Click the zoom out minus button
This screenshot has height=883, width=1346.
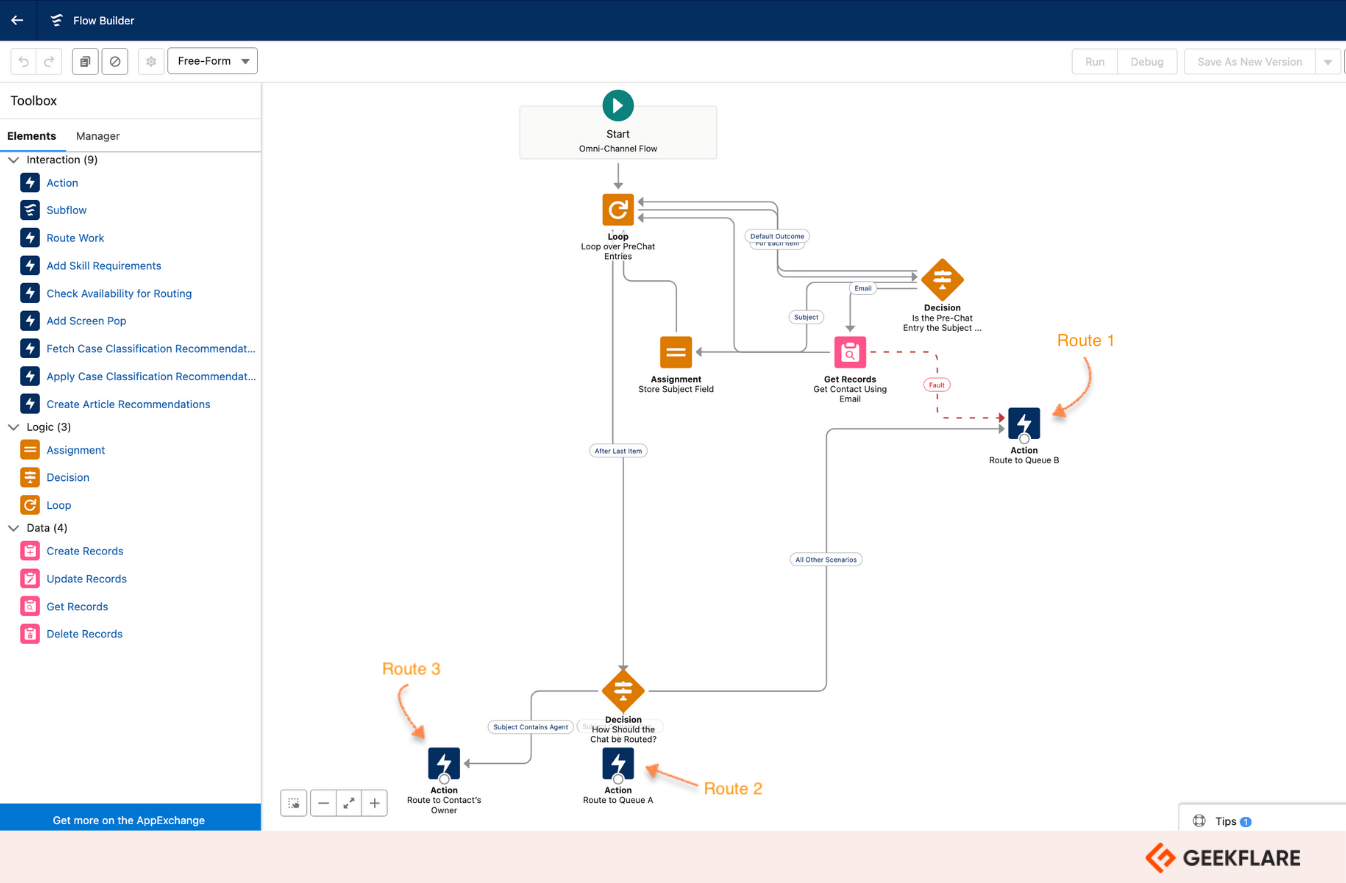point(323,803)
